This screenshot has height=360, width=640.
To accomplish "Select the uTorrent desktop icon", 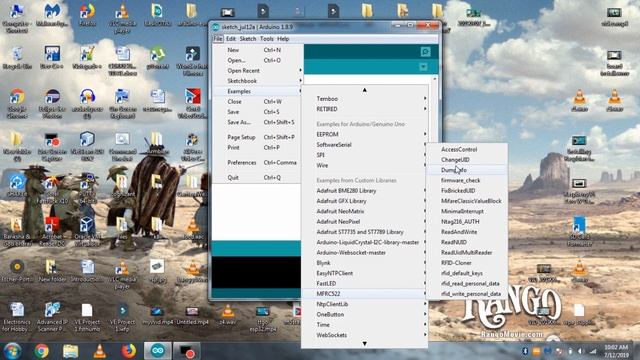I will [158, 58].
